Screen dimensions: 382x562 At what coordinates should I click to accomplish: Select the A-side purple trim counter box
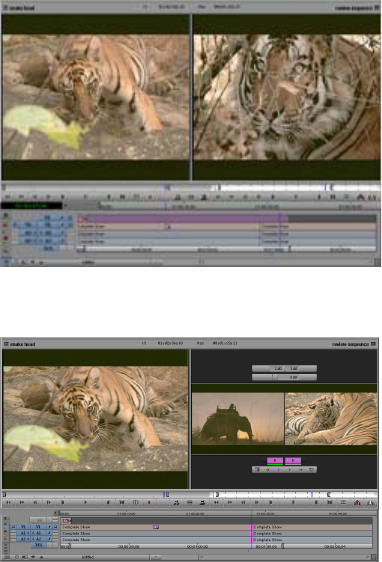point(275,461)
